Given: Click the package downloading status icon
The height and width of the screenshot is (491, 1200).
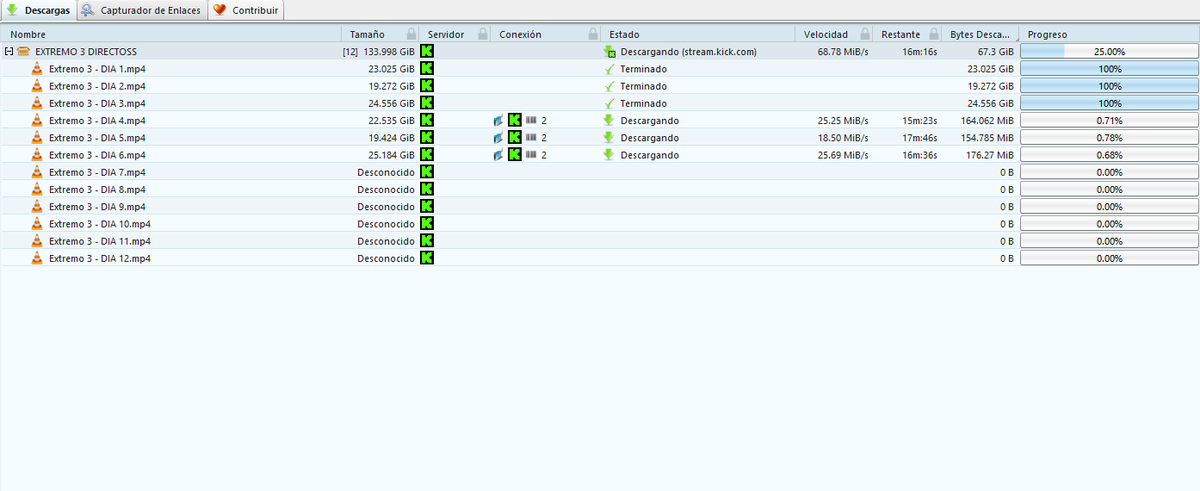Looking at the screenshot, I should coord(610,51).
